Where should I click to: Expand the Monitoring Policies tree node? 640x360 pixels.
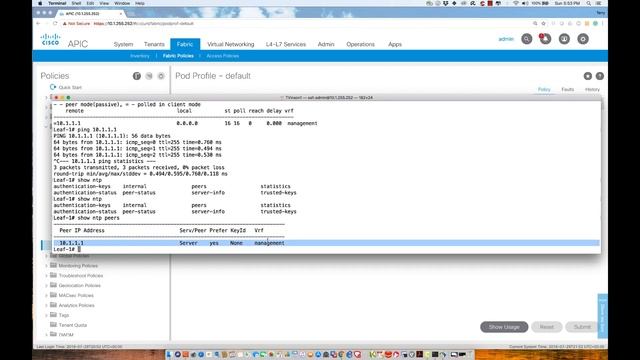pos(46,266)
